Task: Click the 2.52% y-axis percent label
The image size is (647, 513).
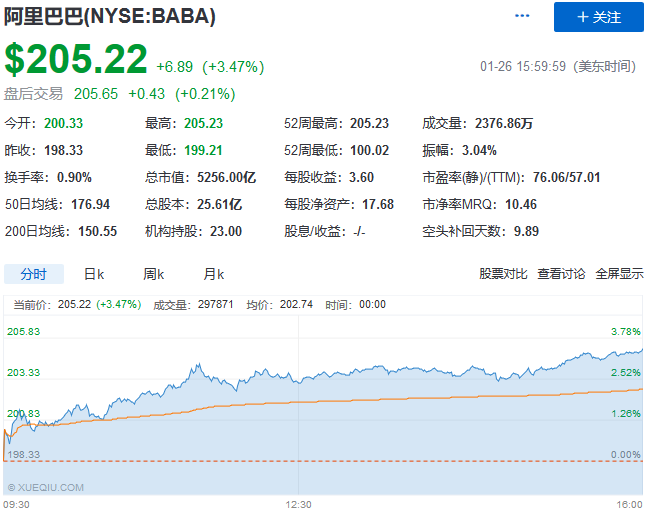Action: point(626,373)
